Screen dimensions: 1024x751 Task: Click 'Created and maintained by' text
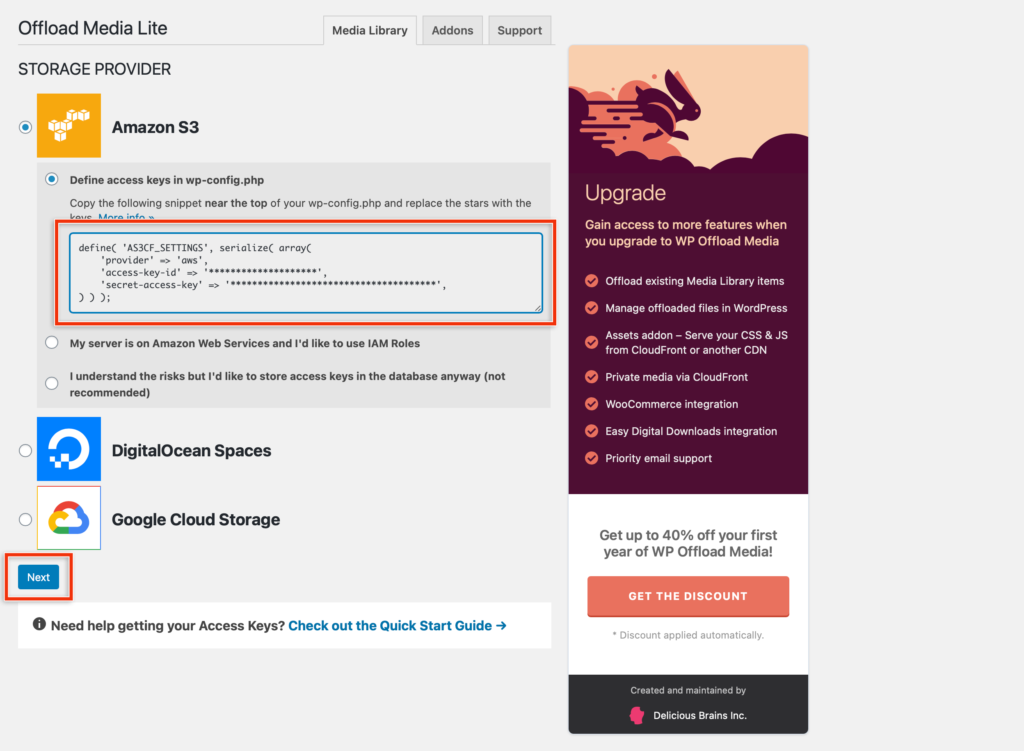(x=688, y=690)
